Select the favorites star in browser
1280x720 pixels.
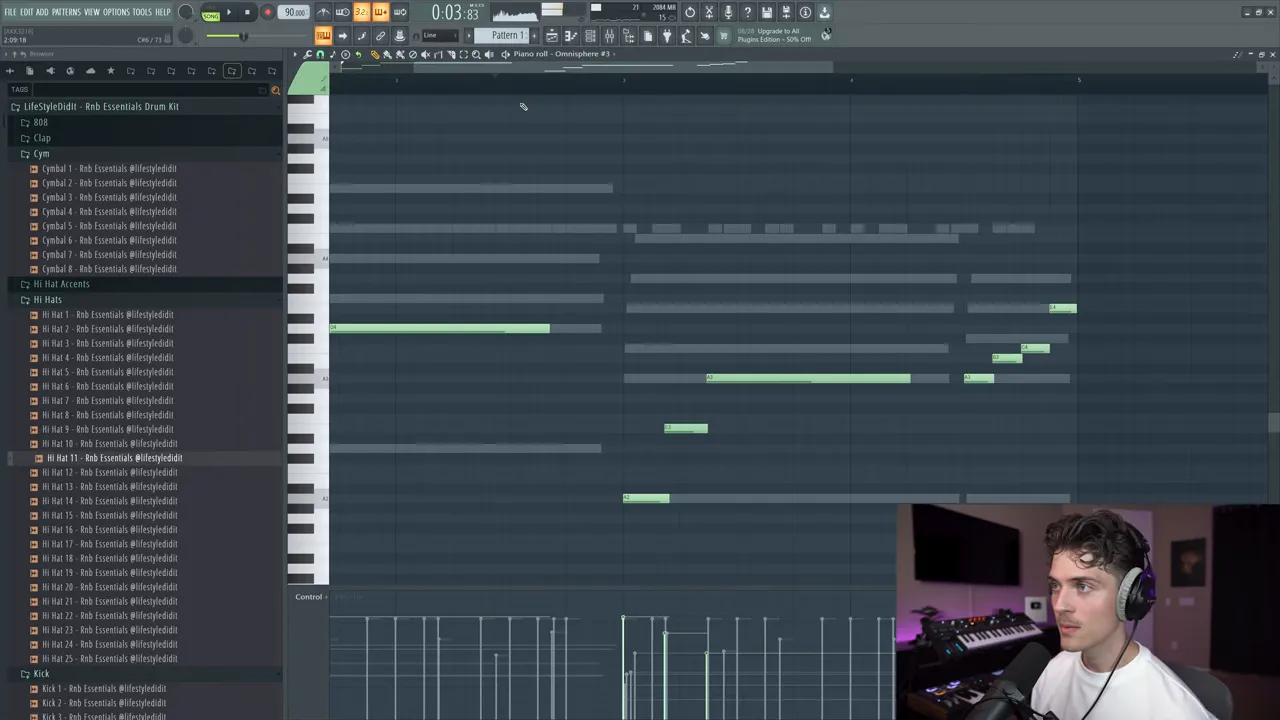[x=110, y=71]
